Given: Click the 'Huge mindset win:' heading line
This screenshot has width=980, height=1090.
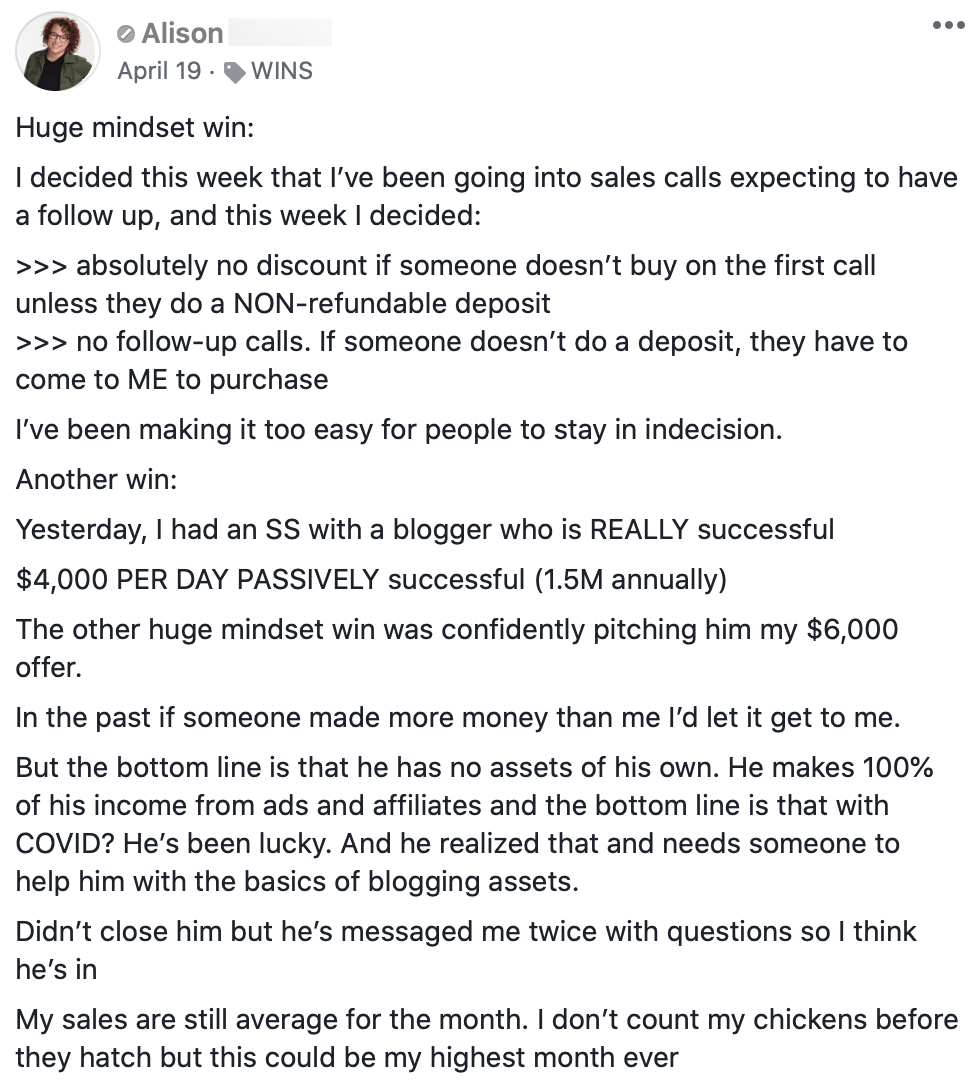Looking at the screenshot, I should [134, 129].
